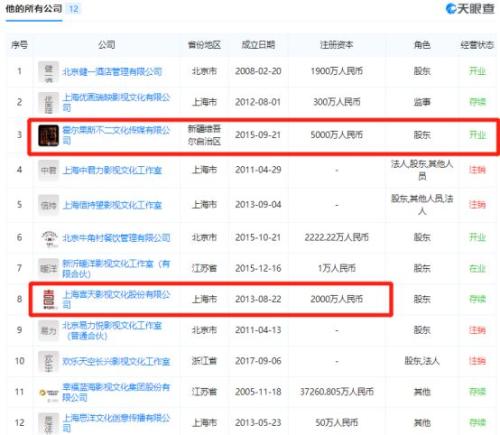Open company link in row 2 dated 2012-08-01
500x435 pixels.
tap(116, 102)
